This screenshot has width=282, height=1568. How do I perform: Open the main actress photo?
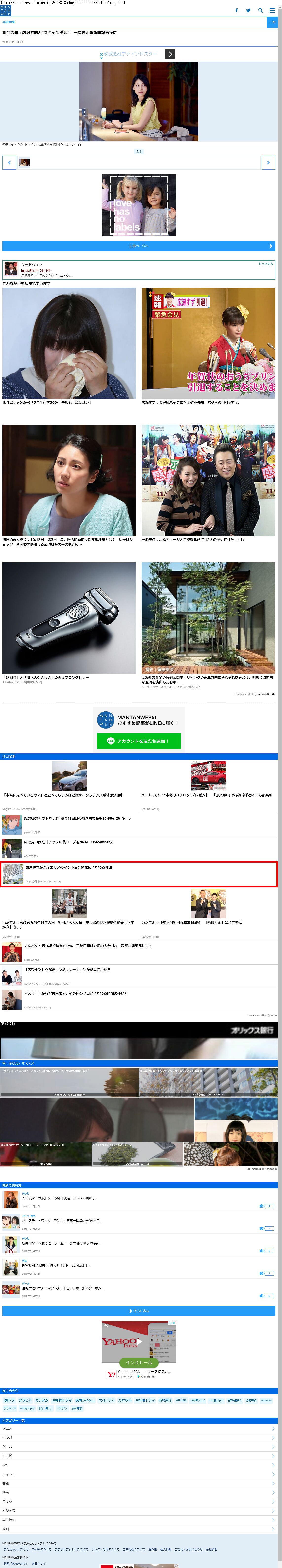139,102
